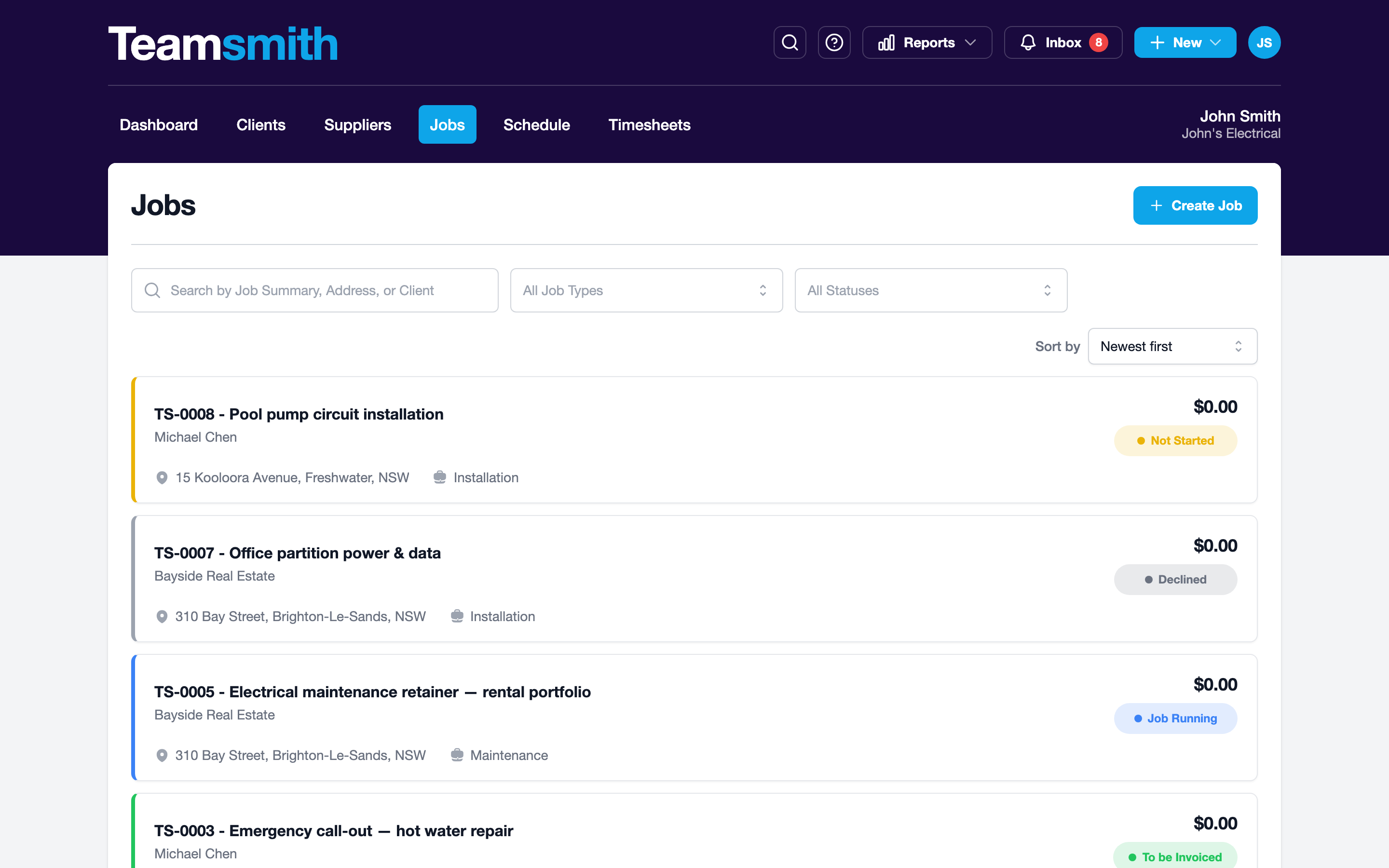Click the Declined status badge

1175,580
